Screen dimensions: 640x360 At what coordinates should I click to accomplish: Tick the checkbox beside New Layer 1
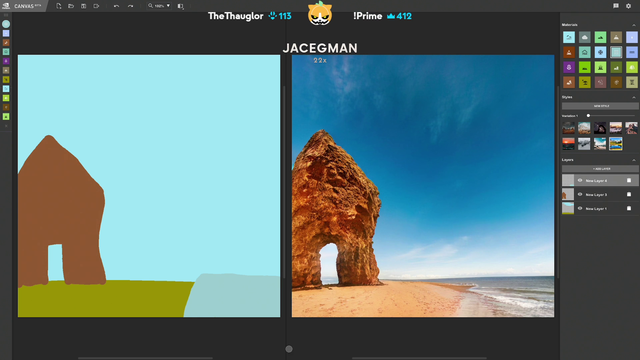pos(629,208)
